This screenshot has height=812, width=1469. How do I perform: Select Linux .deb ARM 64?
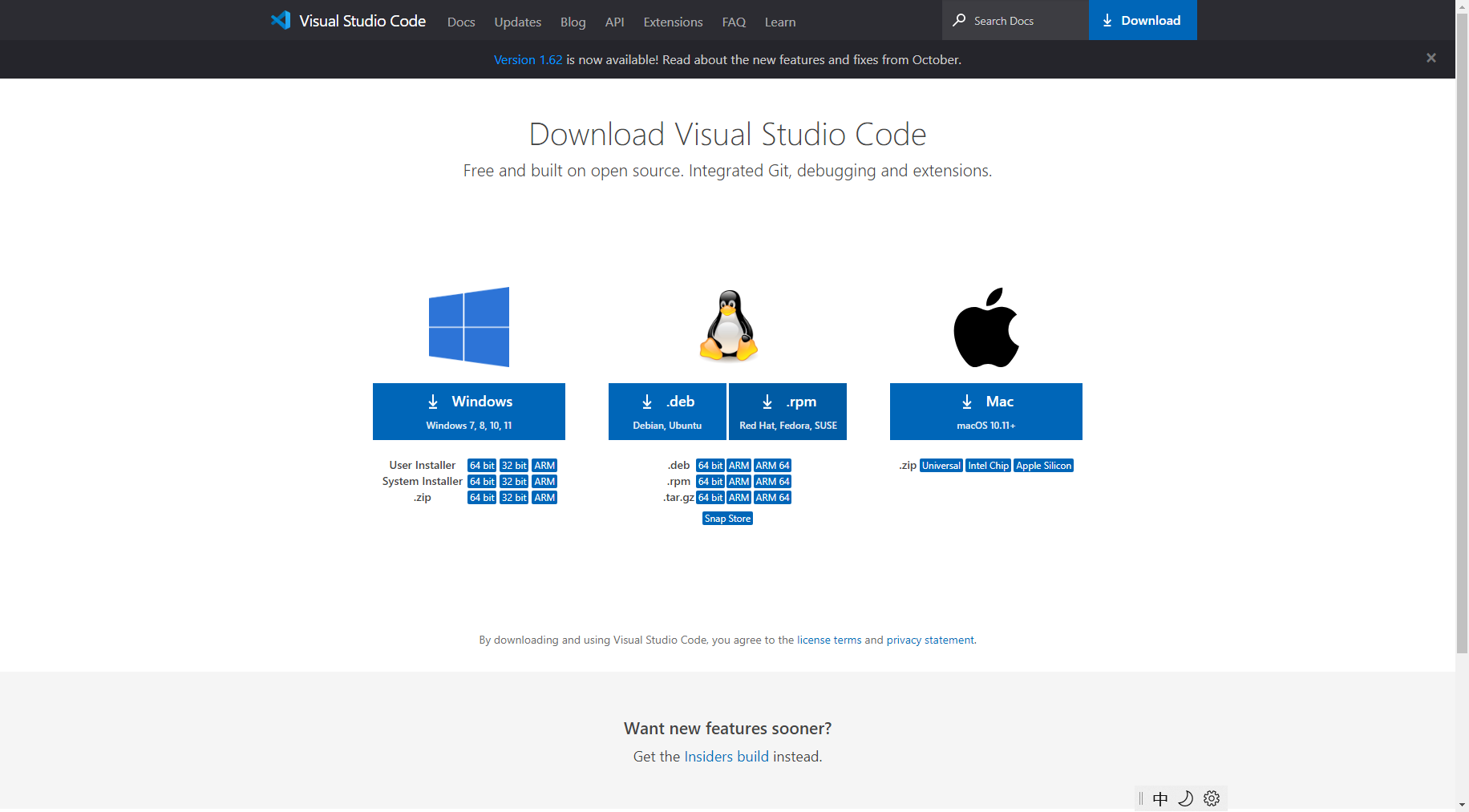click(x=773, y=466)
